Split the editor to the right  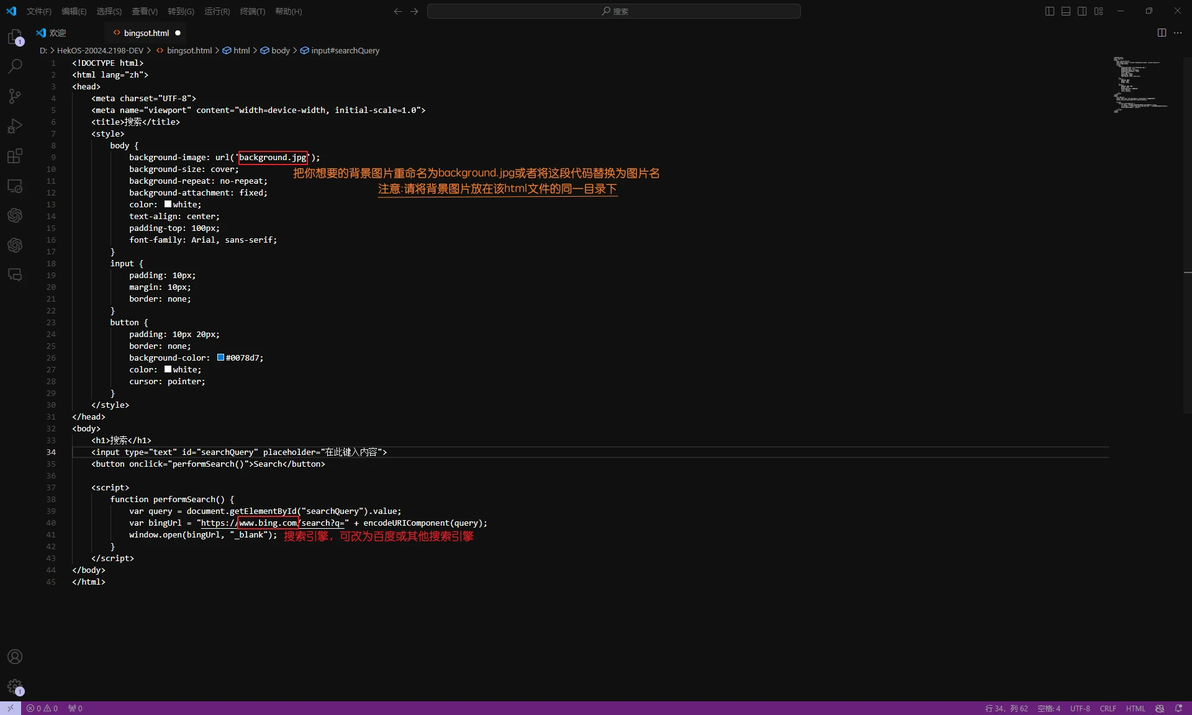pyautogui.click(x=1162, y=33)
